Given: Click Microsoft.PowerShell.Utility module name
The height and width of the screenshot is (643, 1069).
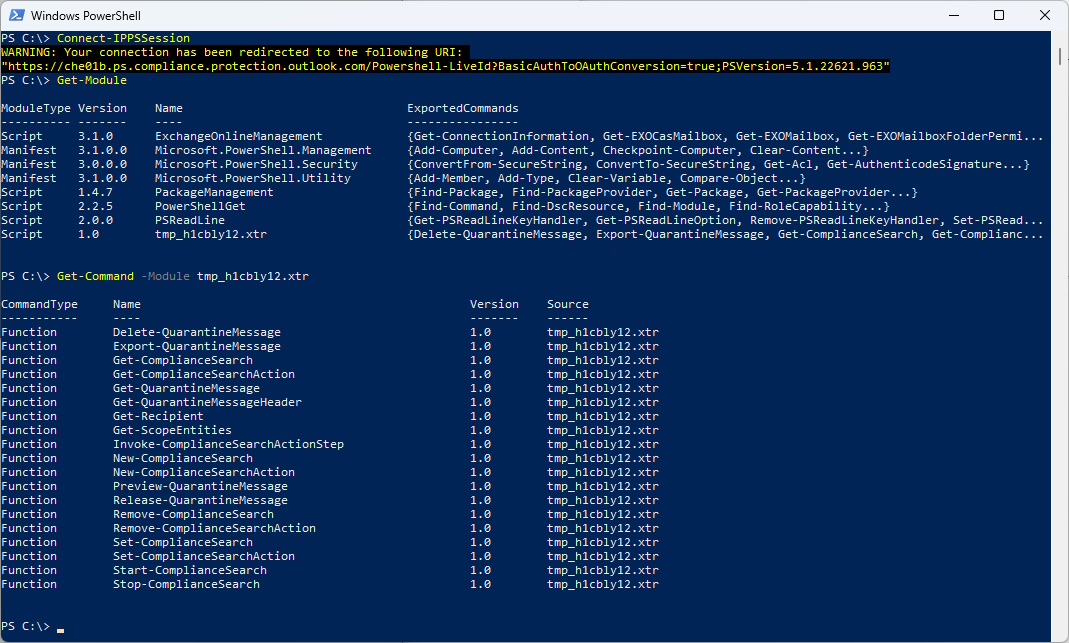Looking at the screenshot, I should tap(253, 178).
